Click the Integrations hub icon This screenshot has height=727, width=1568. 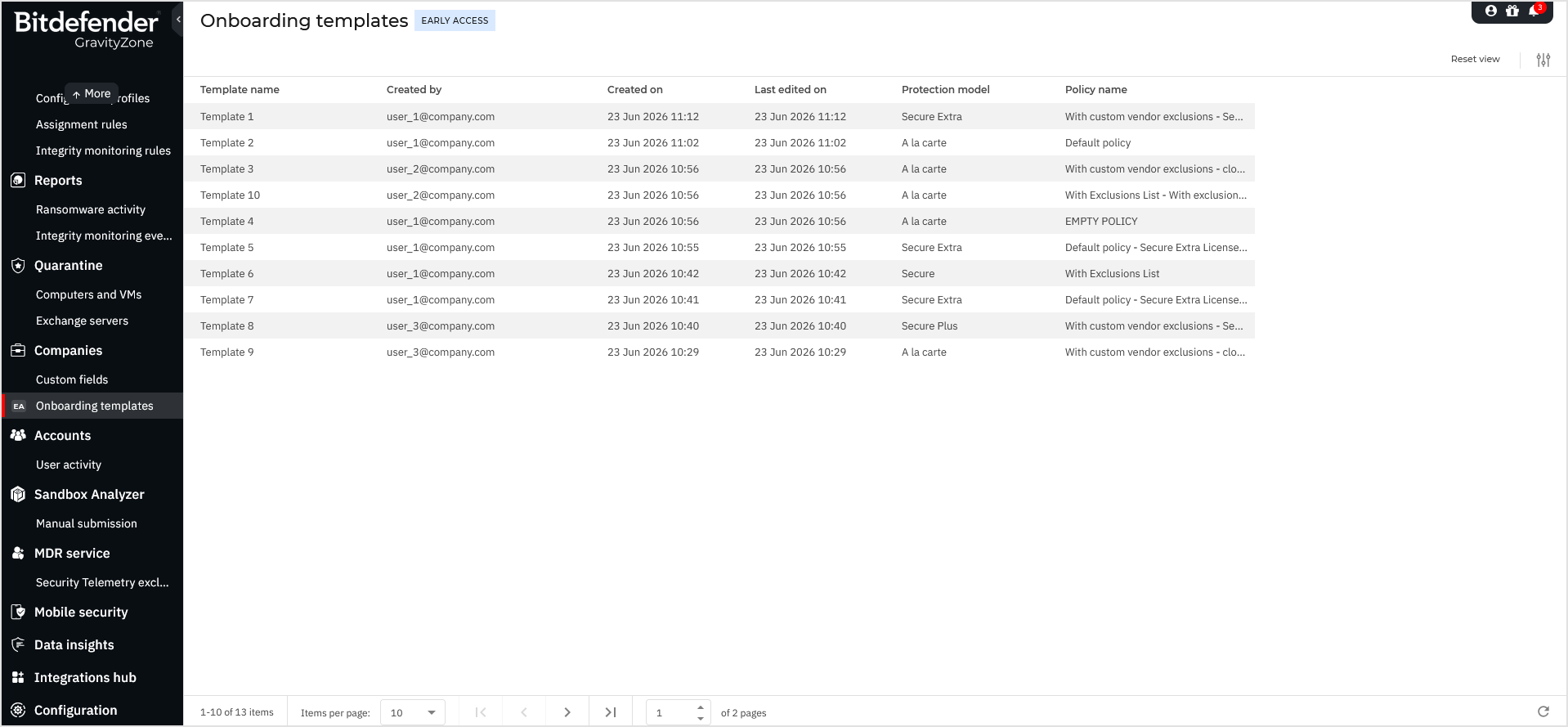tap(18, 677)
